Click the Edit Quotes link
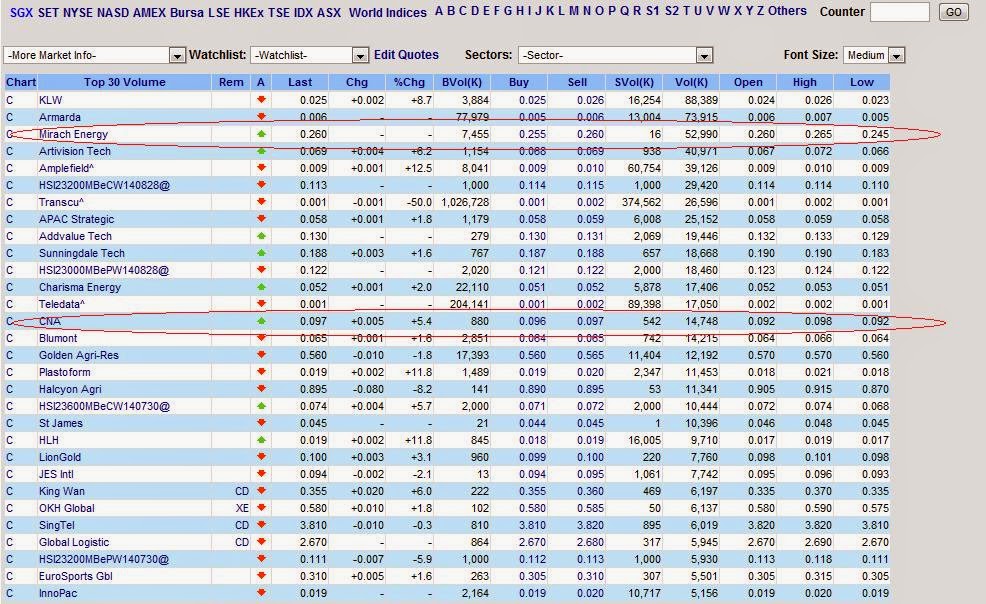The width and height of the screenshot is (986, 604). [x=406, y=55]
